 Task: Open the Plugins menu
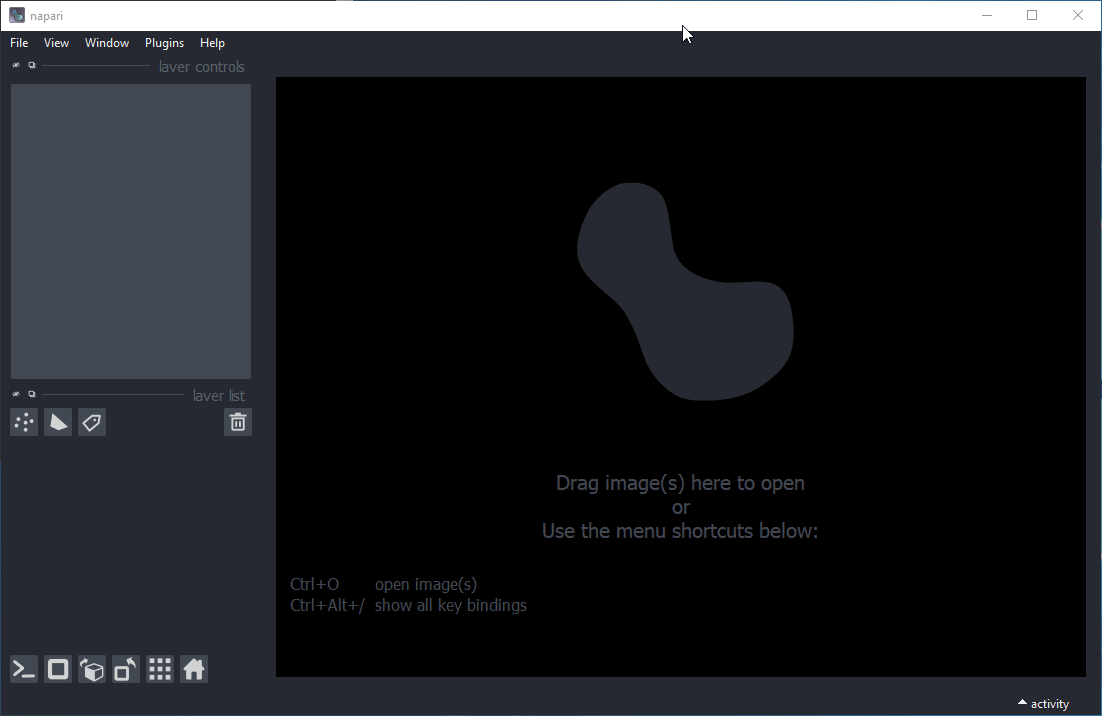point(164,43)
